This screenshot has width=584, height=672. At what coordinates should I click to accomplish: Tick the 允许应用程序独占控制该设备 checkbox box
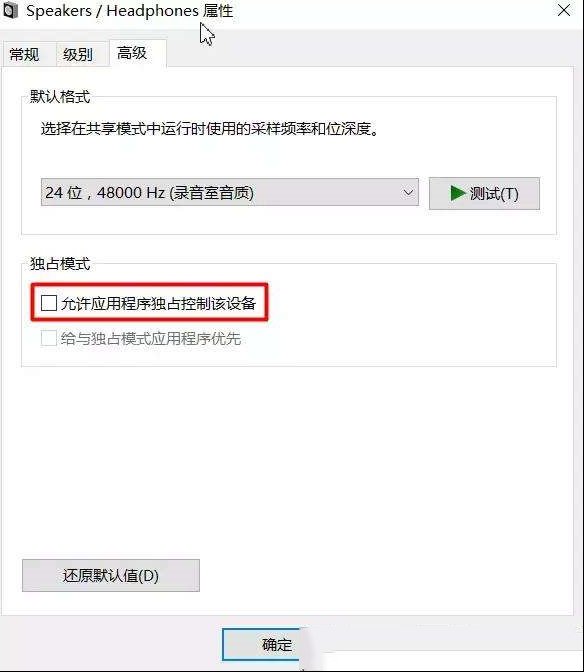pos(49,303)
